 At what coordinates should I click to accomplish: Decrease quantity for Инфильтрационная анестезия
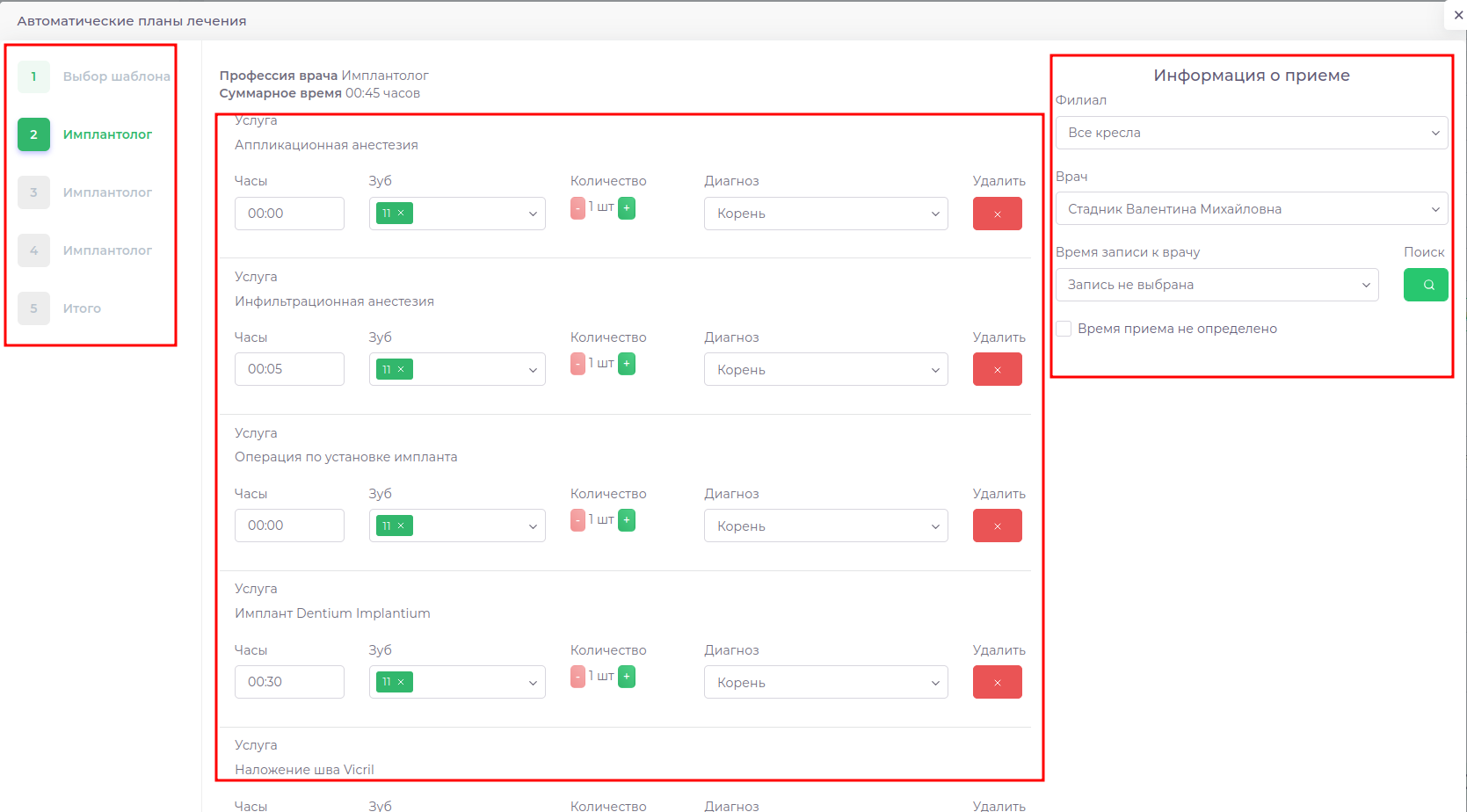[577, 364]
